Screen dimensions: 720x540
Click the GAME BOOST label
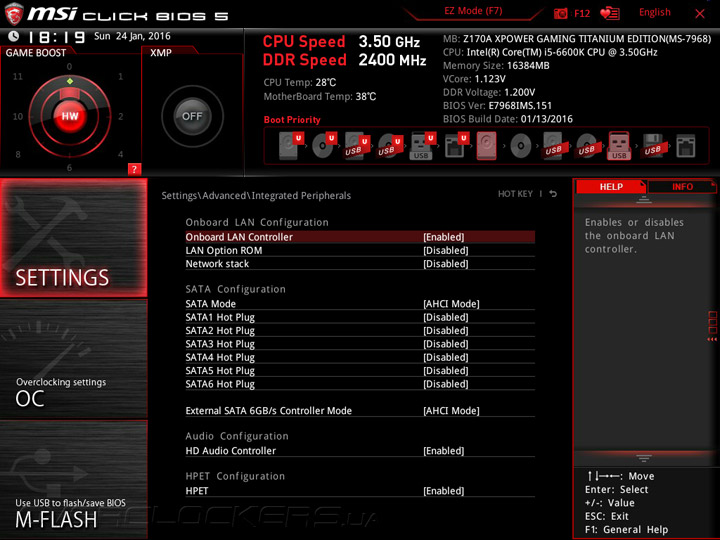(36, 53)
